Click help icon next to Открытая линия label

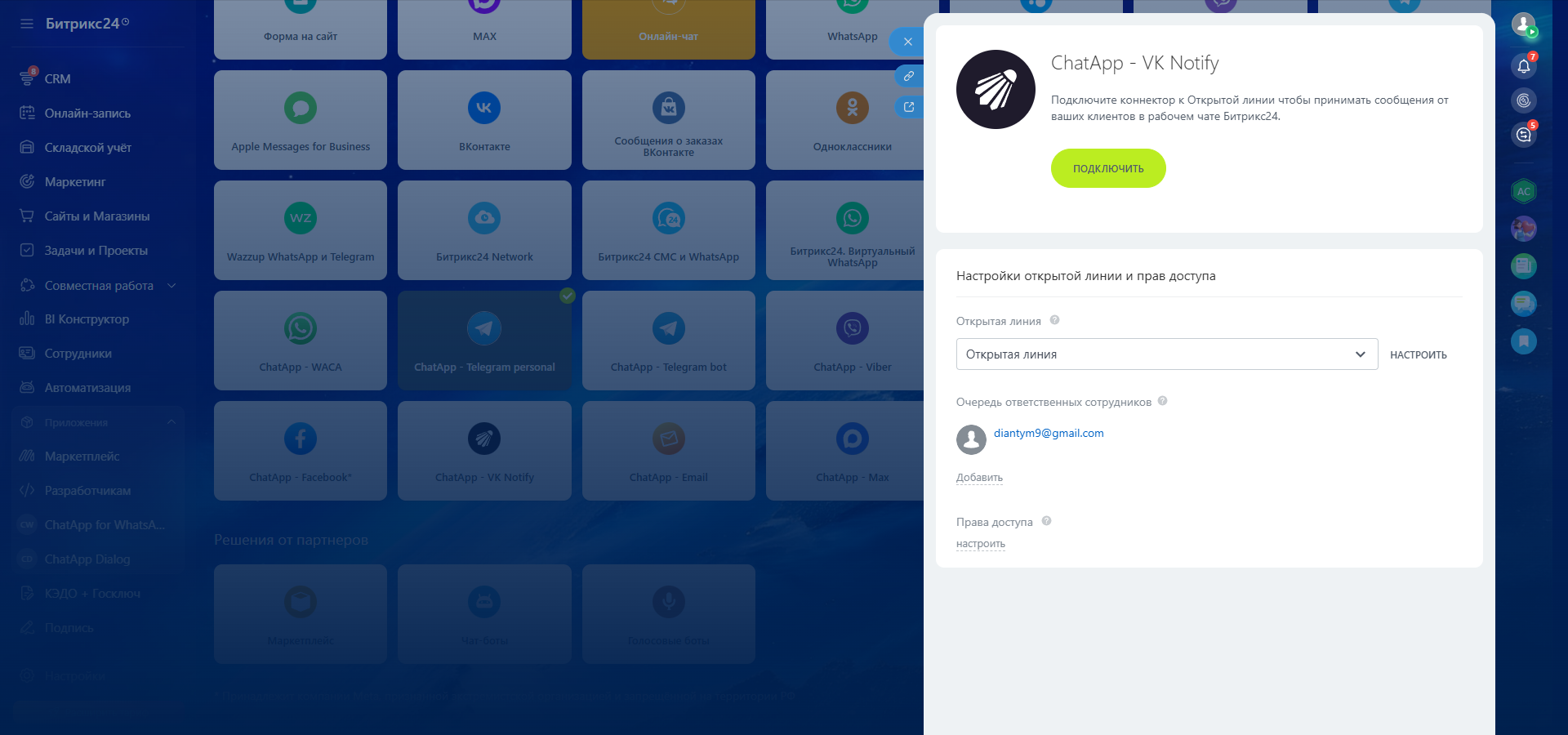1054,320
